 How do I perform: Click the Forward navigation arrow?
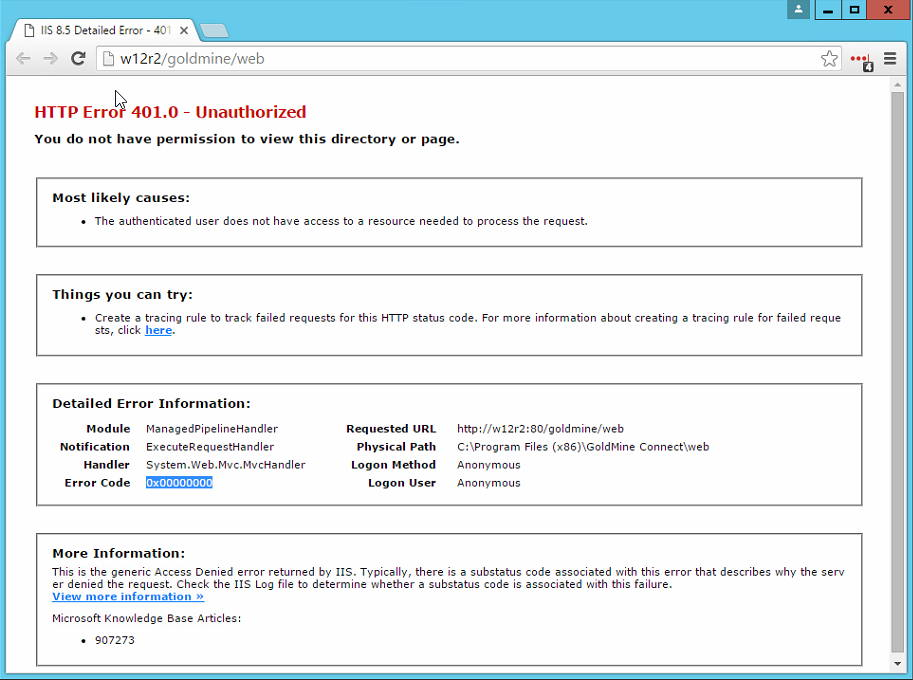(50, 59)
